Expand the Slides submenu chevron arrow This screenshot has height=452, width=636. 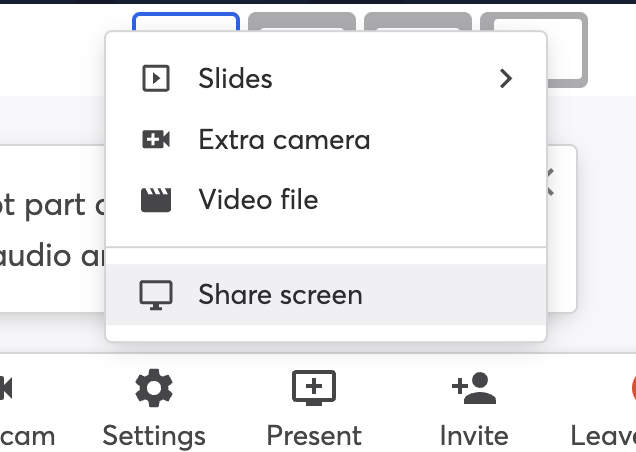tap(506, 78)
